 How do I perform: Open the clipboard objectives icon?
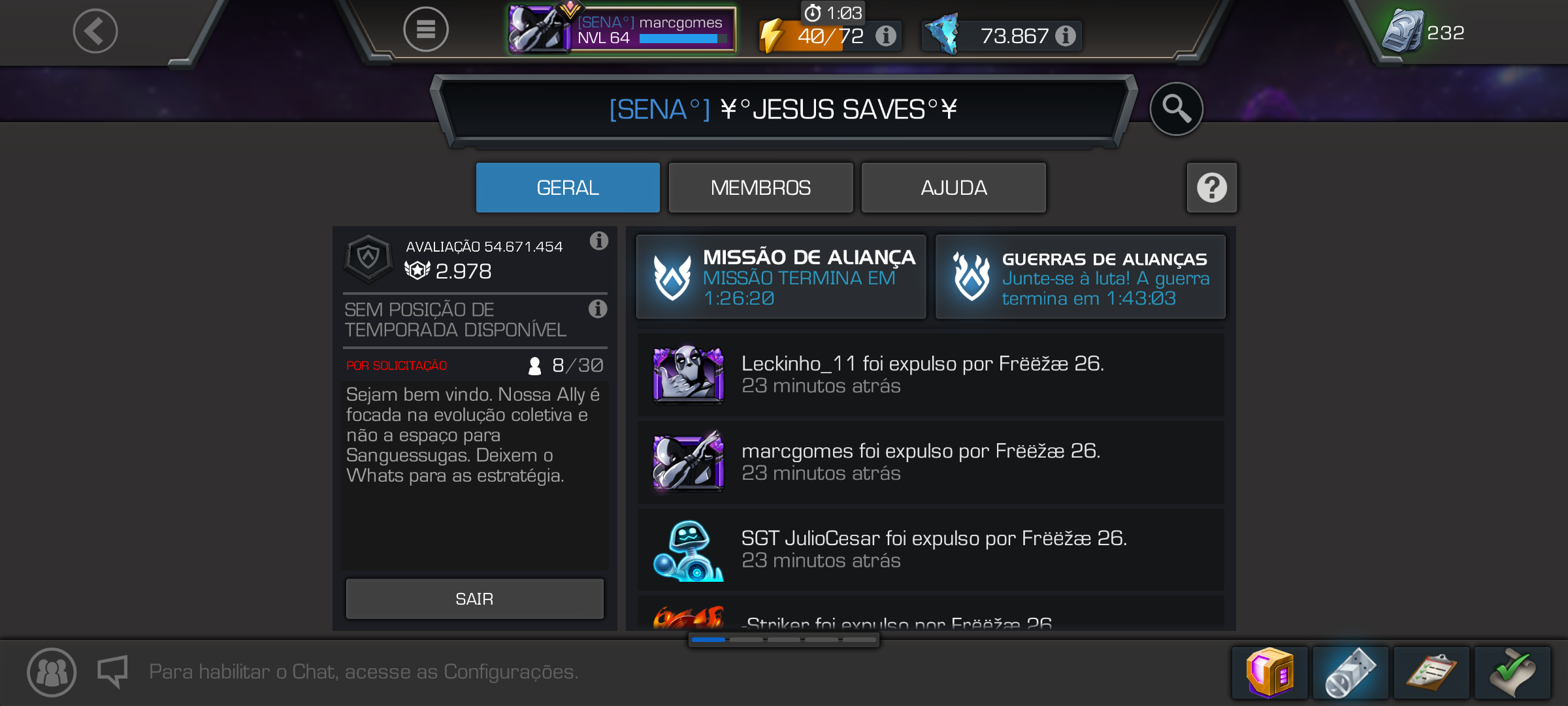click(1431, 673)
